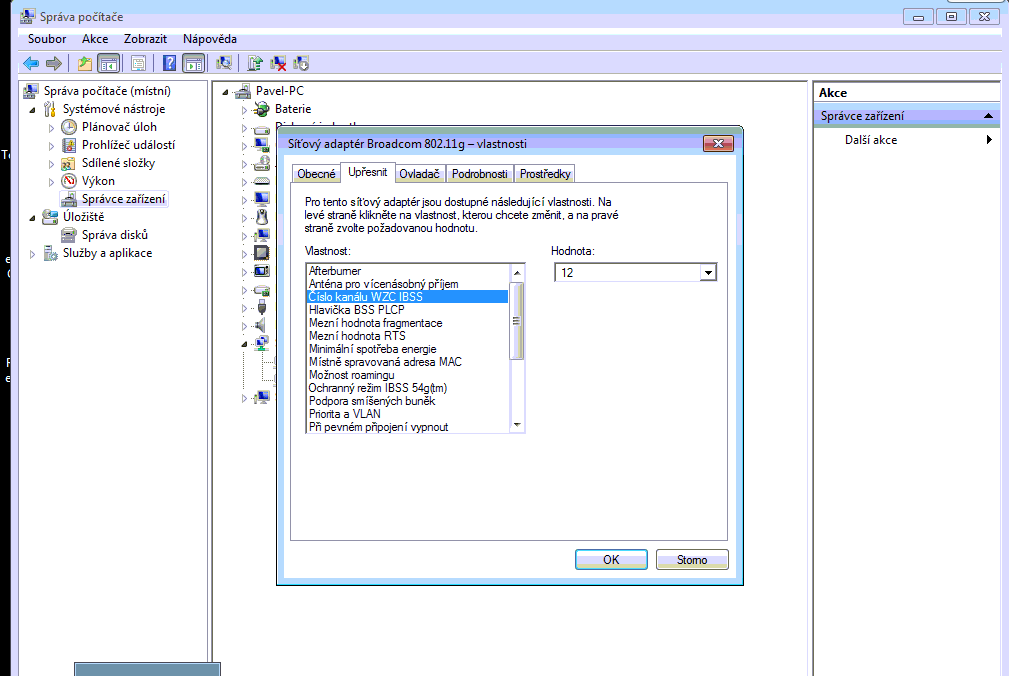The image size is (1009, 676).
Task: Select Služby a aplikace tree label
Action: point(107,253)
